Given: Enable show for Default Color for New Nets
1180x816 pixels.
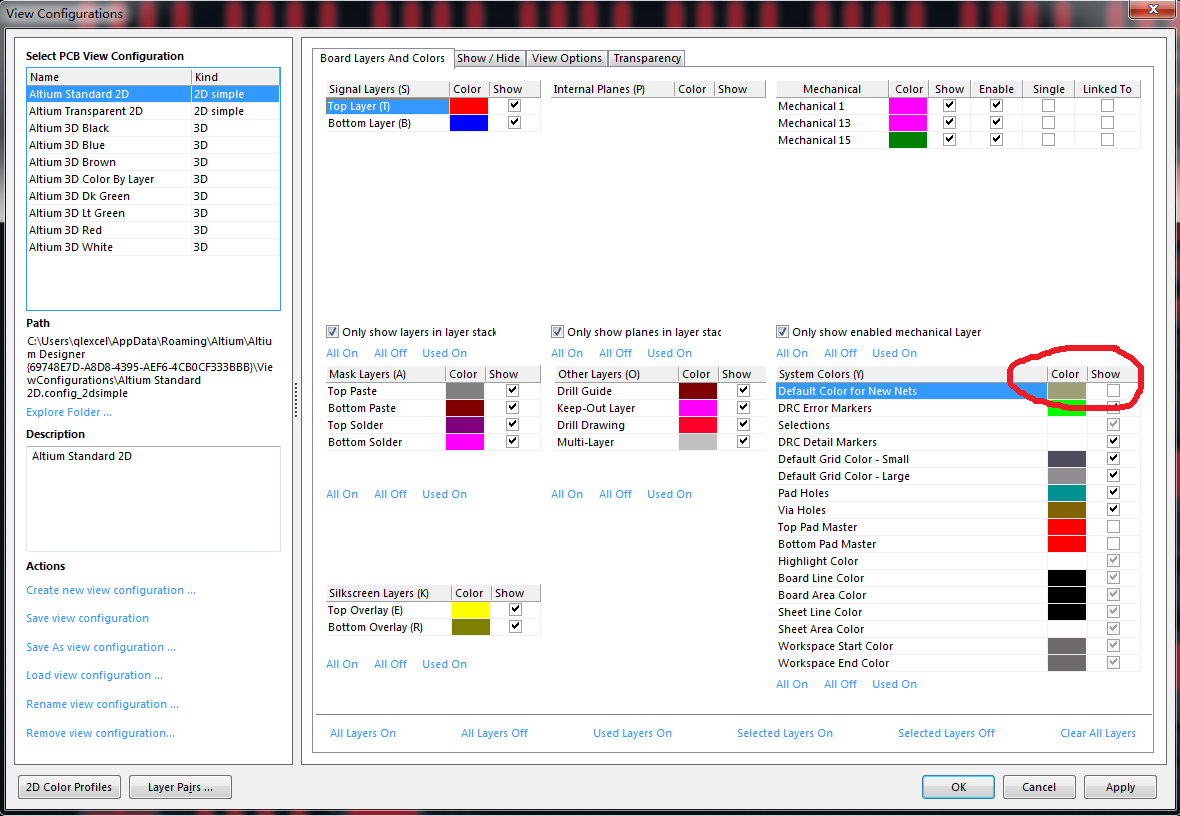Looking at the screenshot, I should 1113,391.
